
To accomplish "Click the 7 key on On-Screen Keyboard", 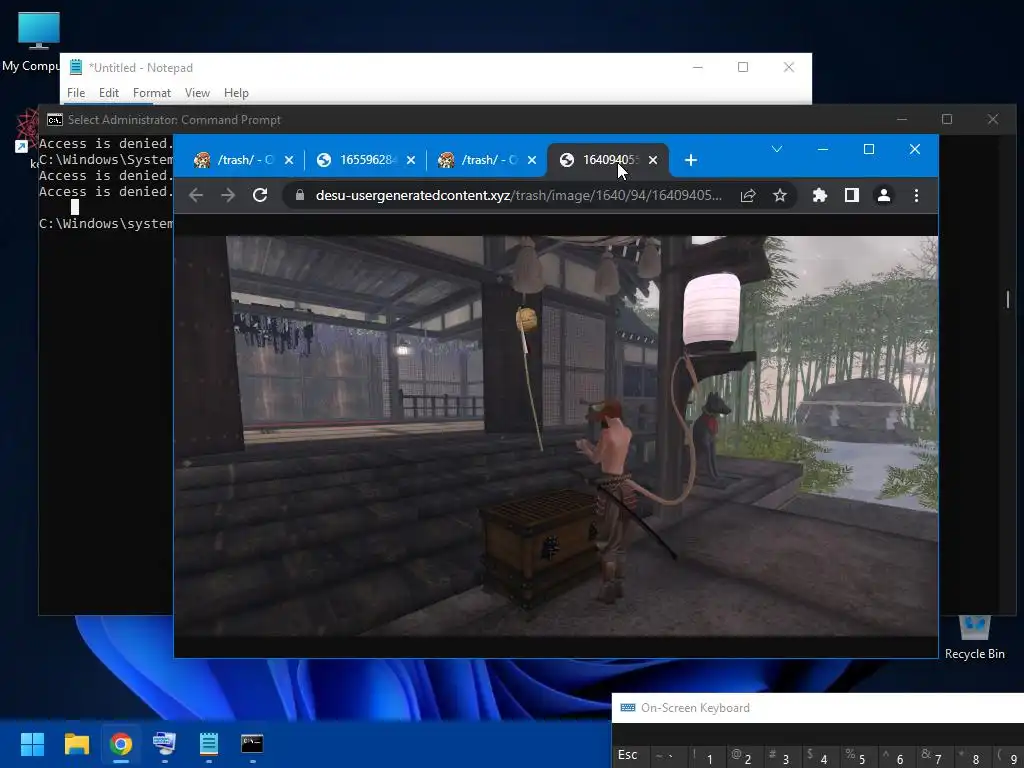I will coord(933,757).
